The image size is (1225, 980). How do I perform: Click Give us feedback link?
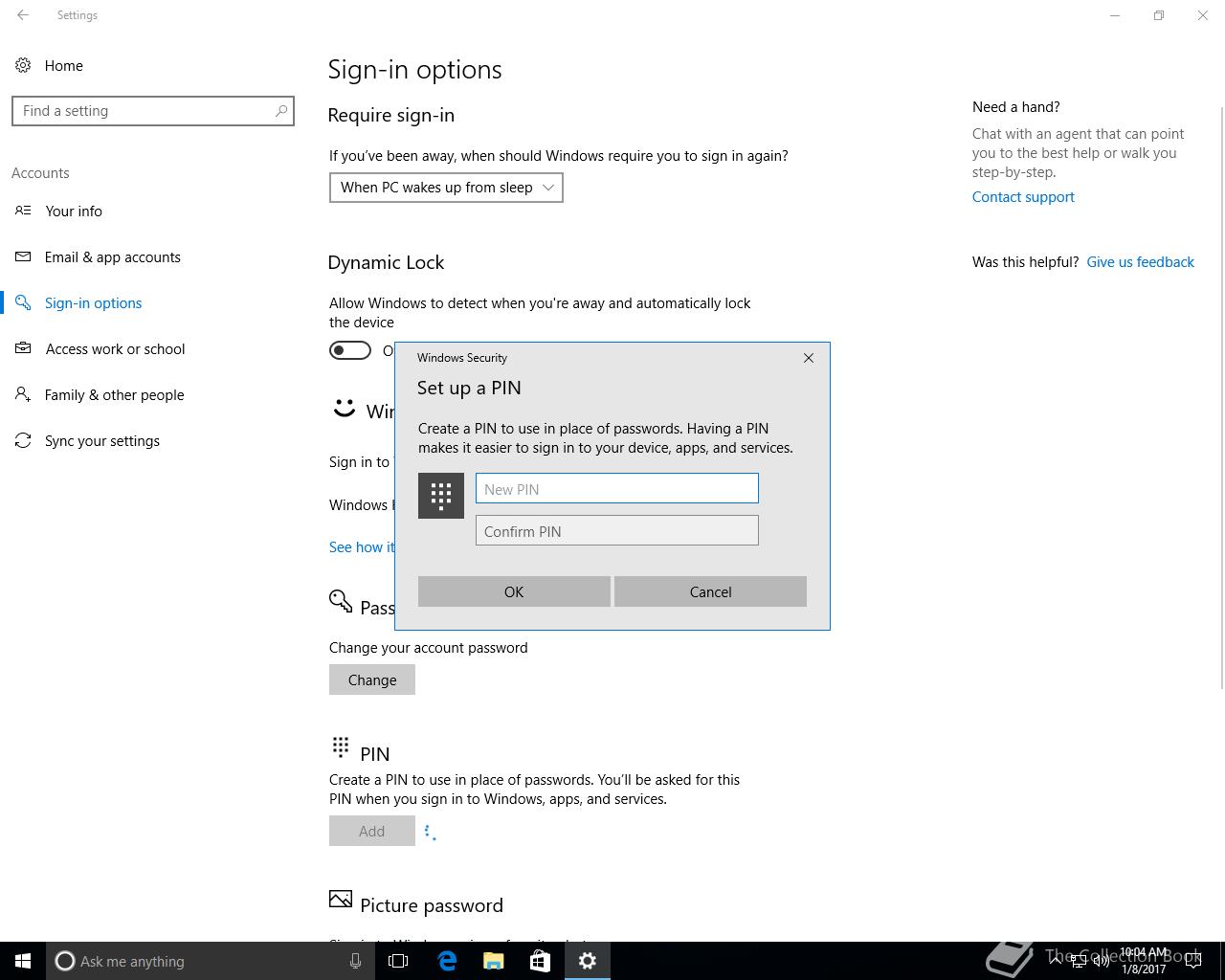(1140, 262)
